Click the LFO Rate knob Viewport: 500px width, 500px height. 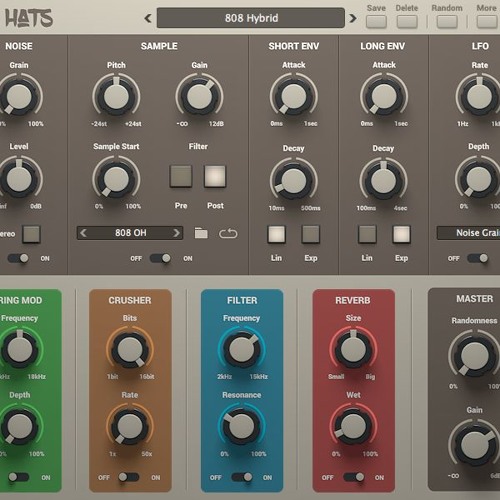tap(479, 97)
